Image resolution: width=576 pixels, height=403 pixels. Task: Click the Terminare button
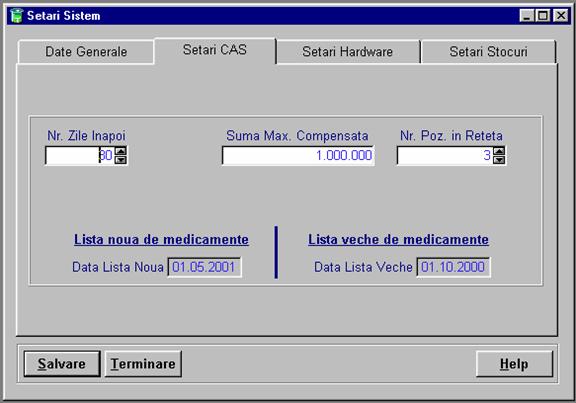(143, 364)
